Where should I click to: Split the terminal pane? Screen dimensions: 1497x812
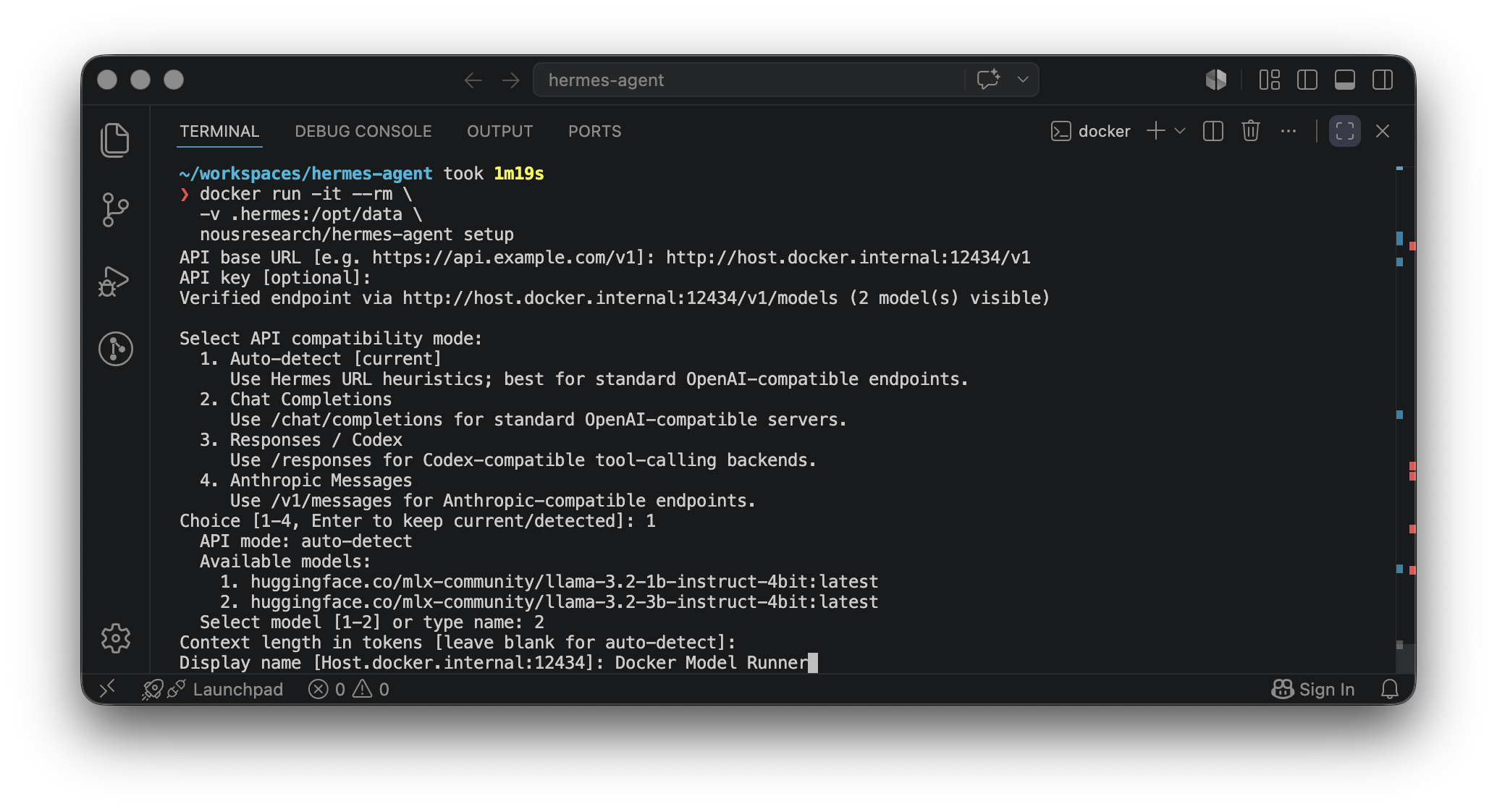(x=1213, y=131)
